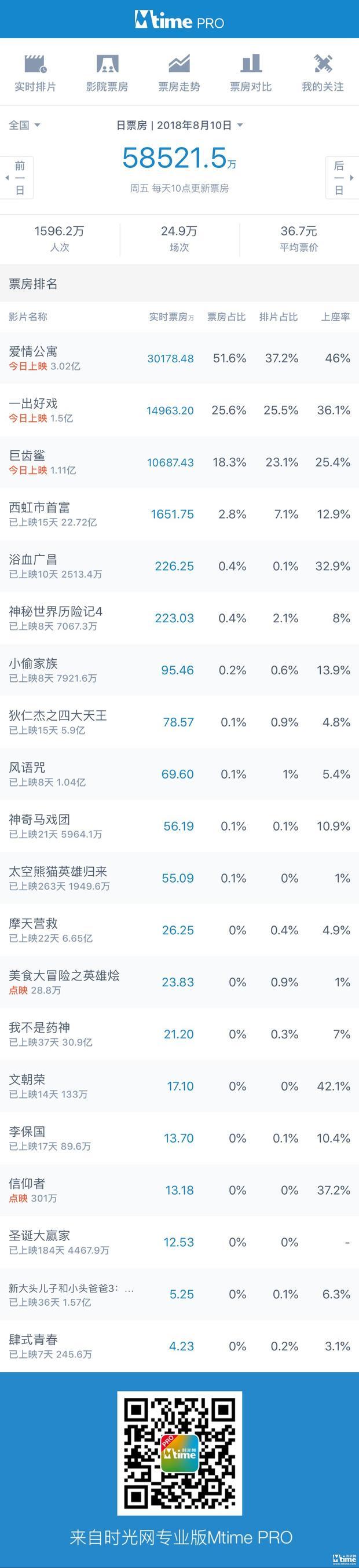Select the 票房对比 bar chart icon
The width and height of the screenshot is (359, 1568).
(x=251, y=63)
